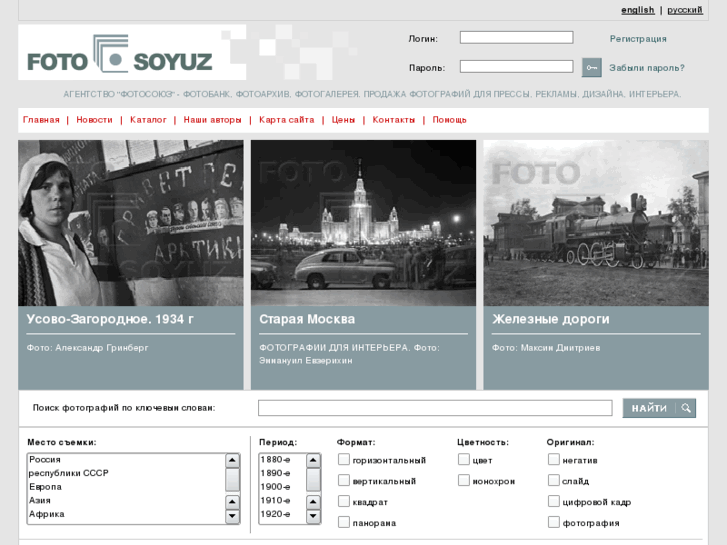The image size is (727, 545).
Task: Enable the монохром checkbox
Action: [464, 480]
